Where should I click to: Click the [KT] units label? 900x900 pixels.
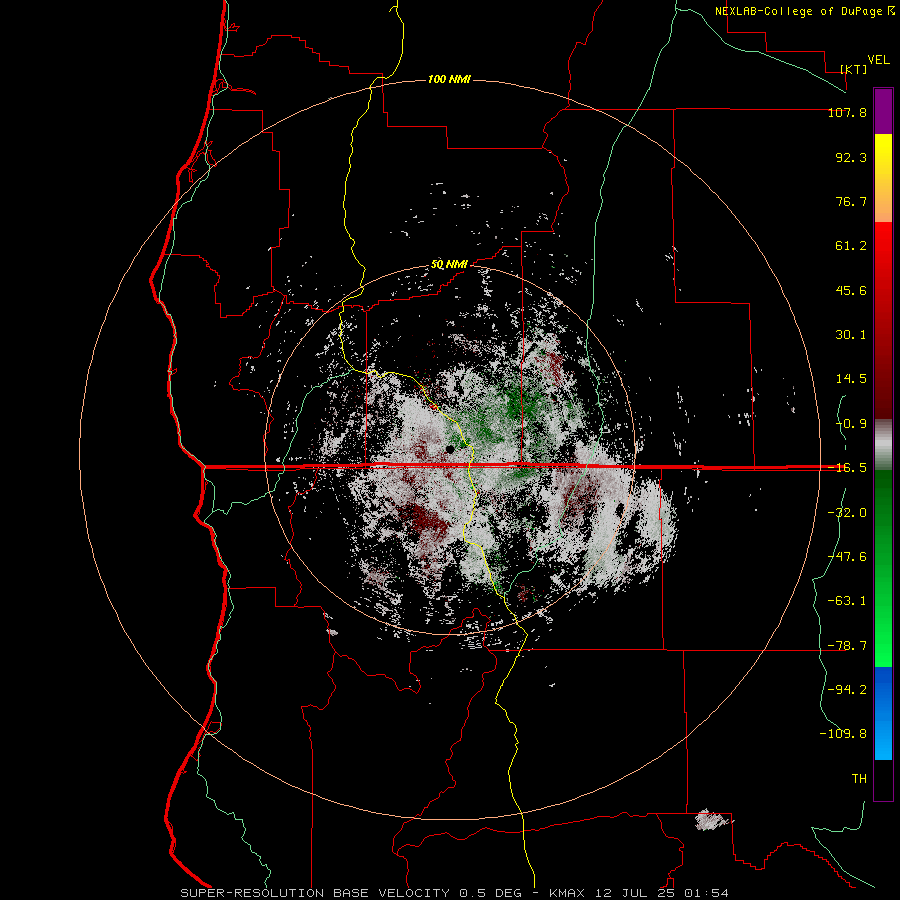pos(854,69)
